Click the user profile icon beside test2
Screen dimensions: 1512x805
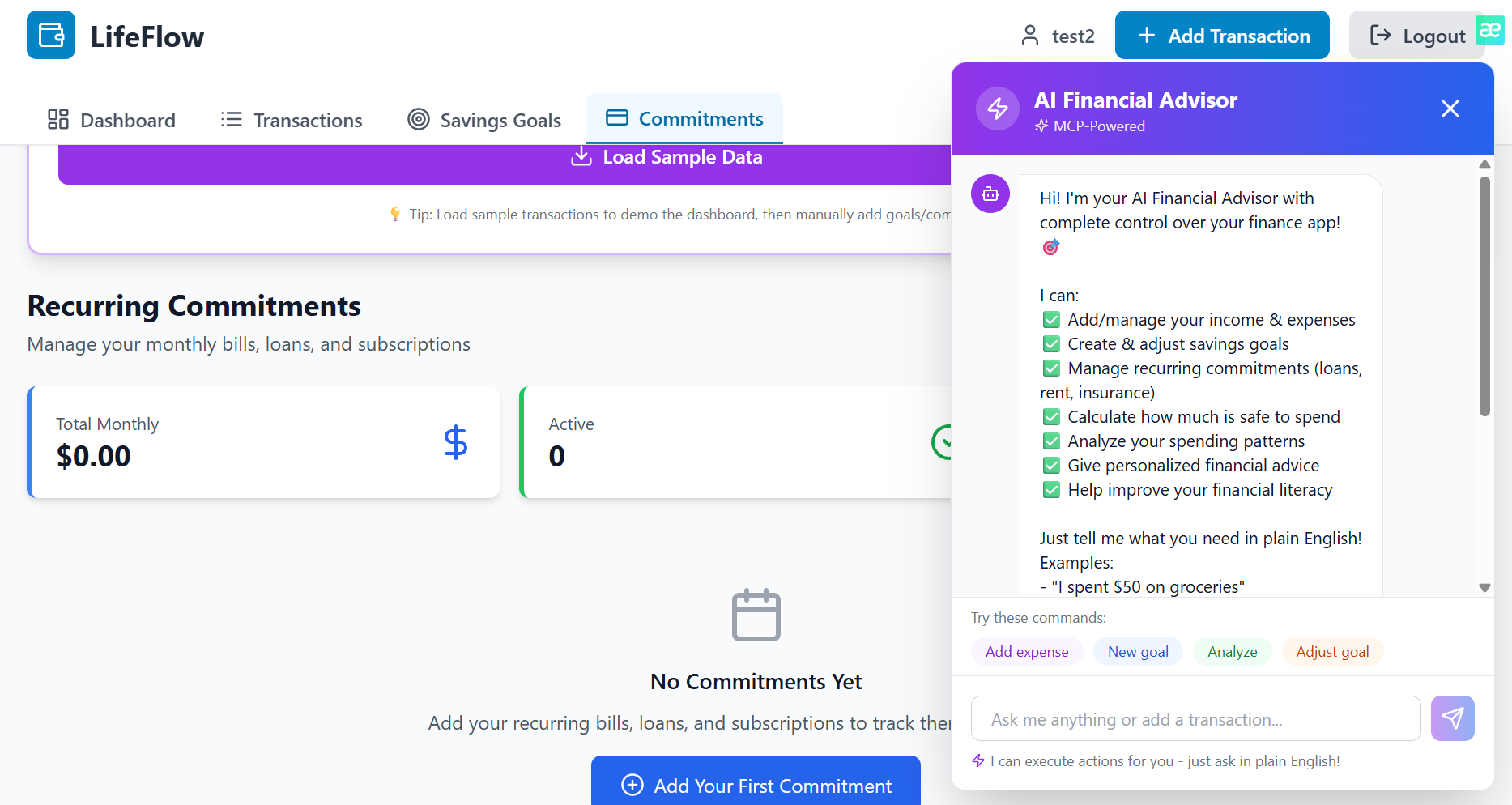pyautogui.click(x=1030, y=36)
